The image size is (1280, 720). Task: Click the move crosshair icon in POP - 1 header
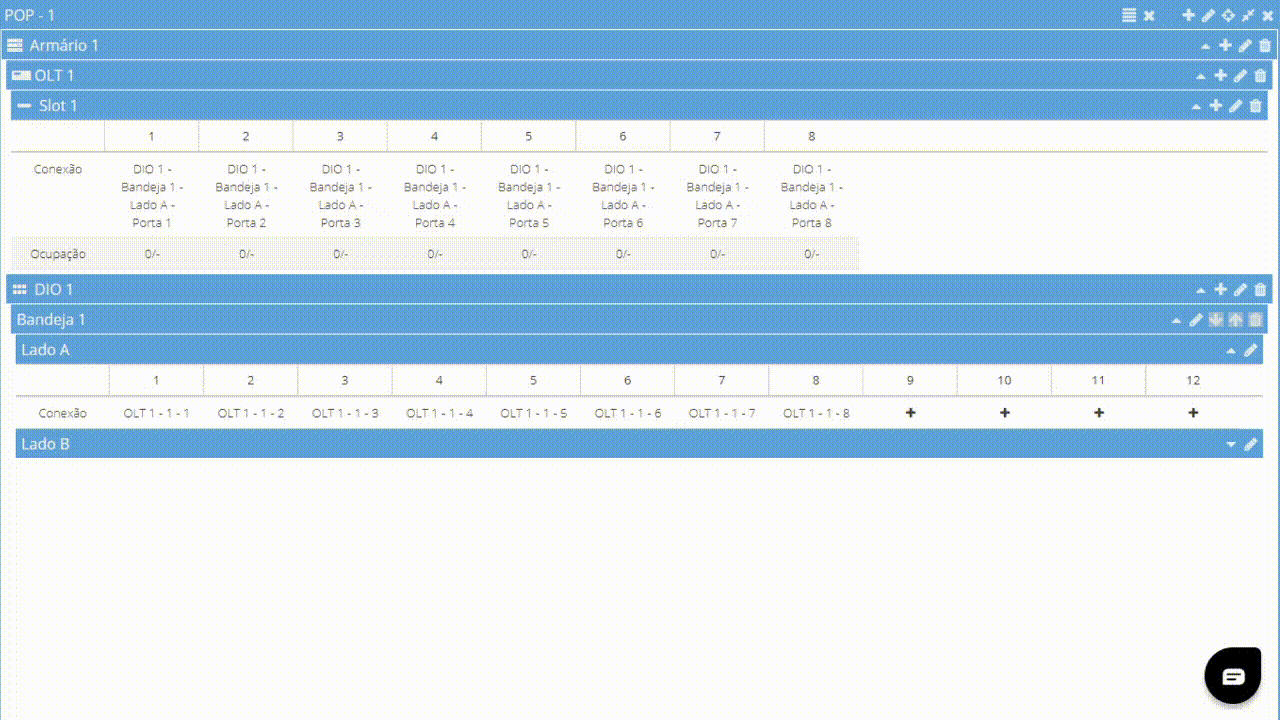[x=1228, y=15]
